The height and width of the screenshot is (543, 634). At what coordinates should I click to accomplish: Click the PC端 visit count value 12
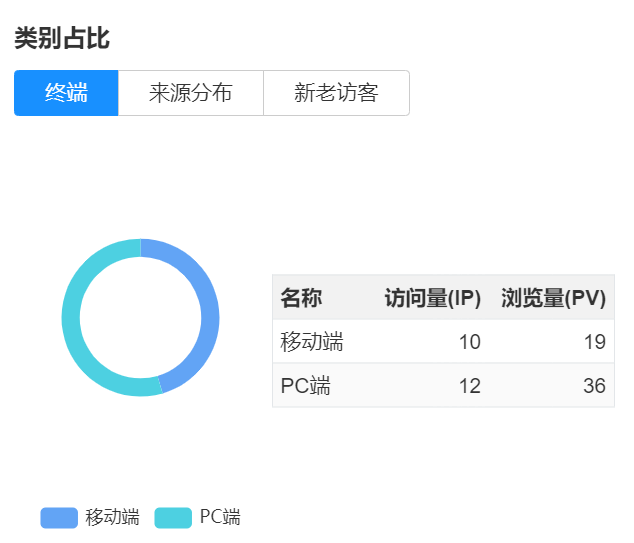tap(469, 386)
